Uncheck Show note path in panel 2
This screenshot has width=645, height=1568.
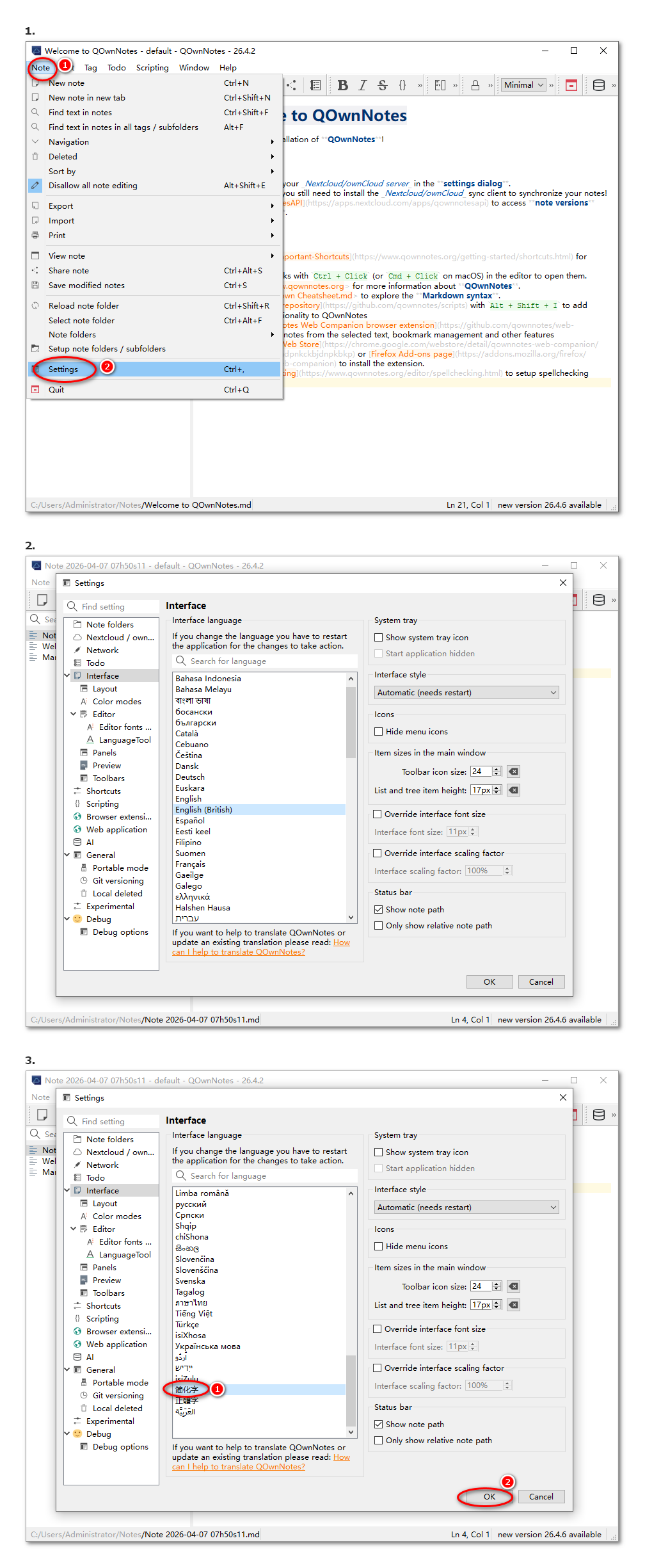(x=379, y=910)
